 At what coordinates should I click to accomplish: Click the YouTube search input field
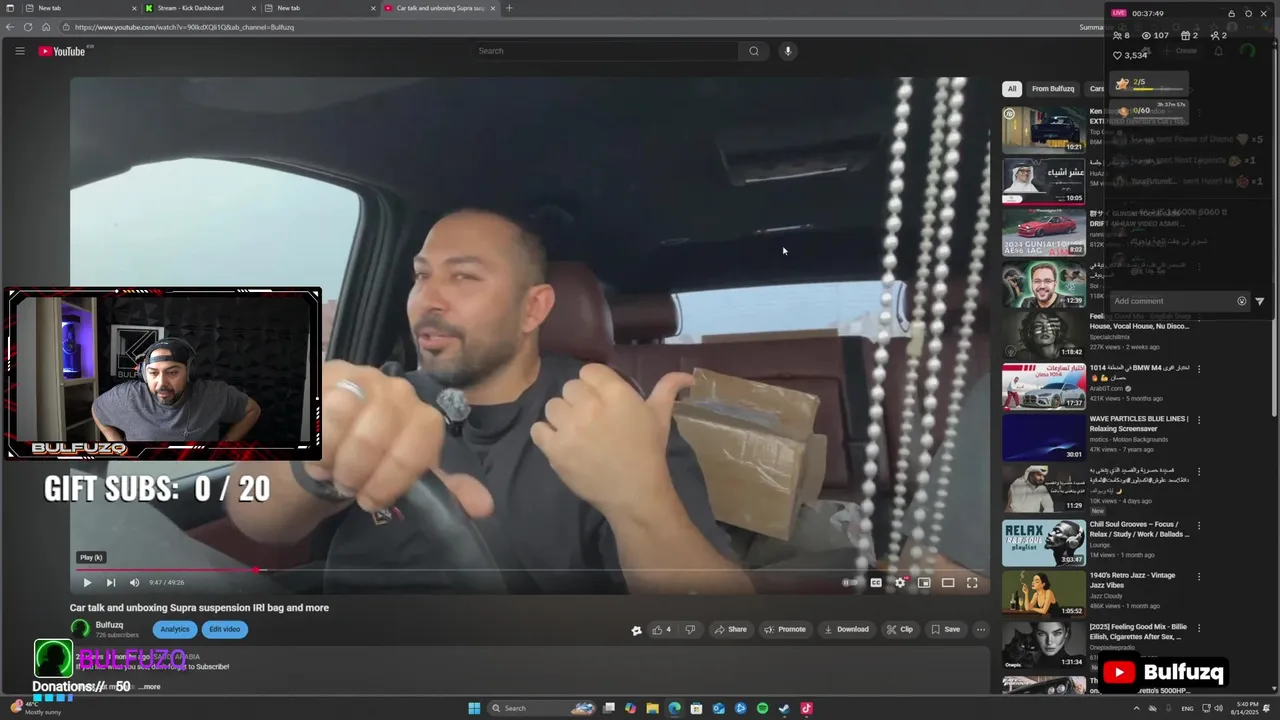(607, 51)
